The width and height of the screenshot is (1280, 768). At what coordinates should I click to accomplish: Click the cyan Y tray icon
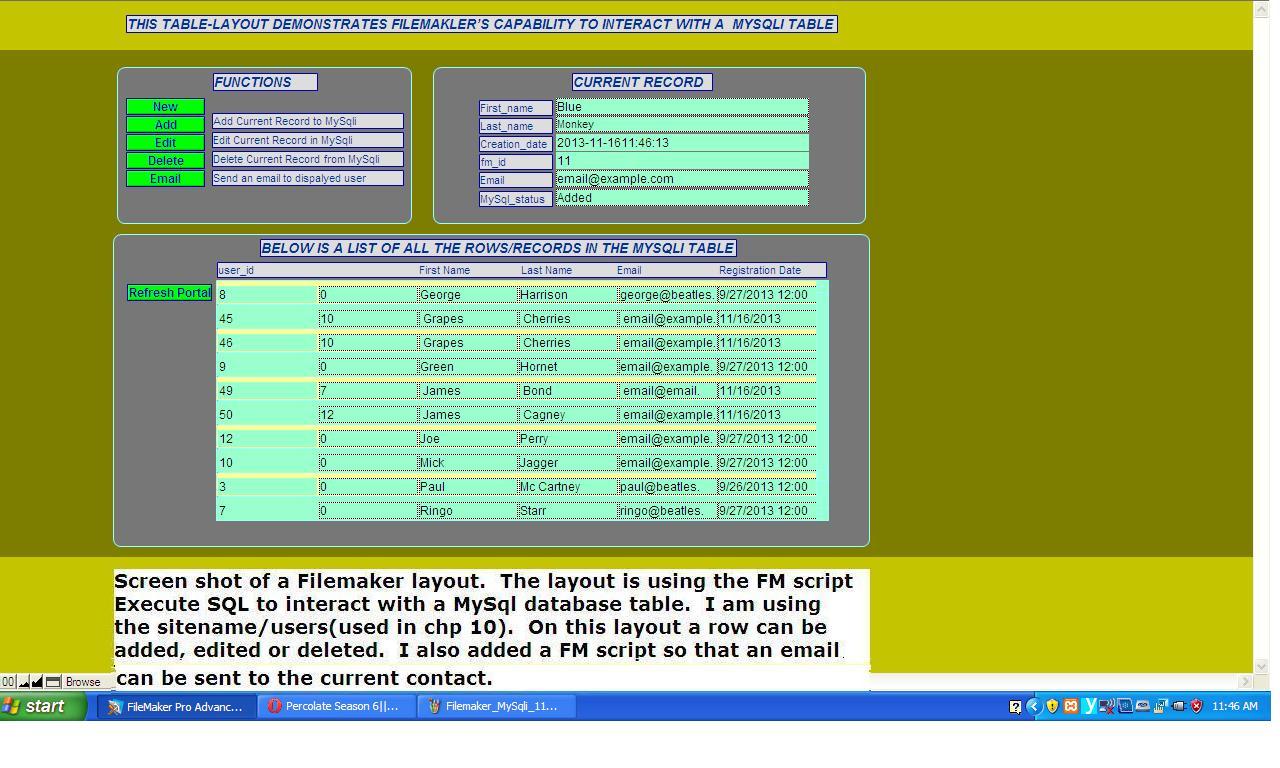[x=1090, y=706]
